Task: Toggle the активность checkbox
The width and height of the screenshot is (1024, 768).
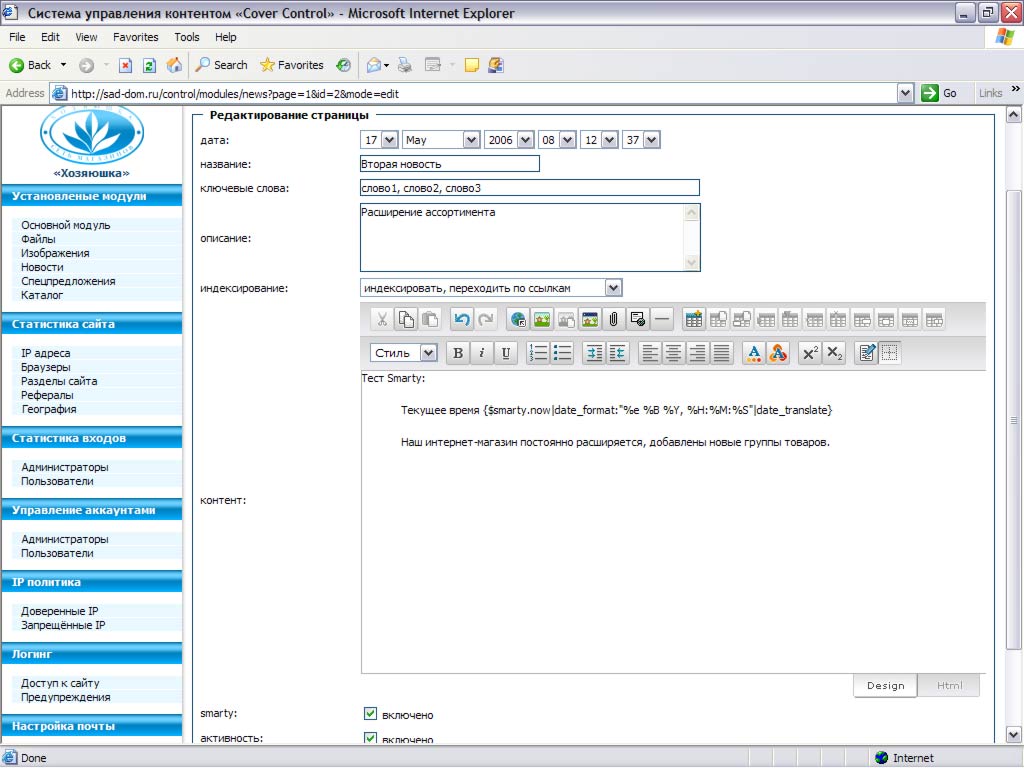Action: [x=370, y=739]
